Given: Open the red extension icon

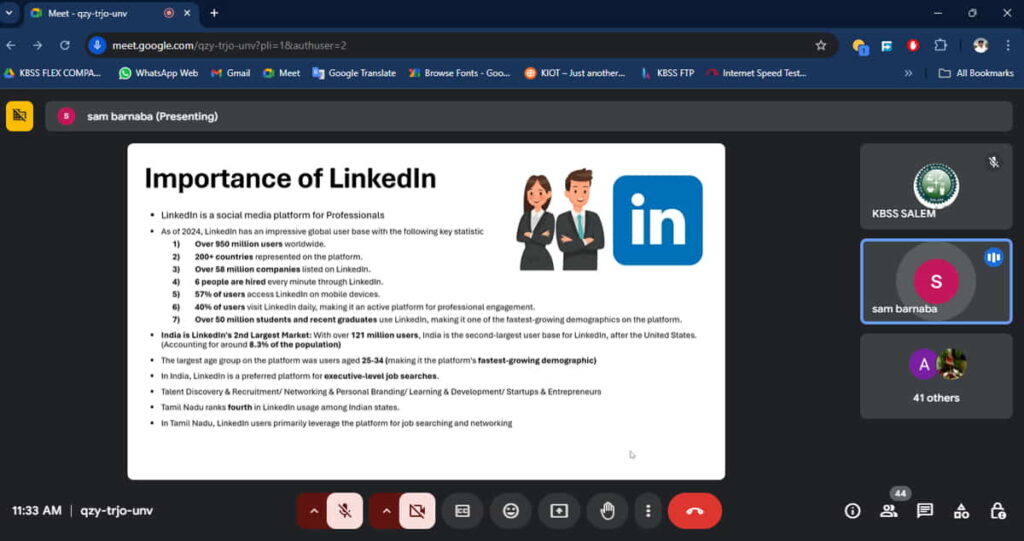Looking at the screenshot, I should [913, 46].
